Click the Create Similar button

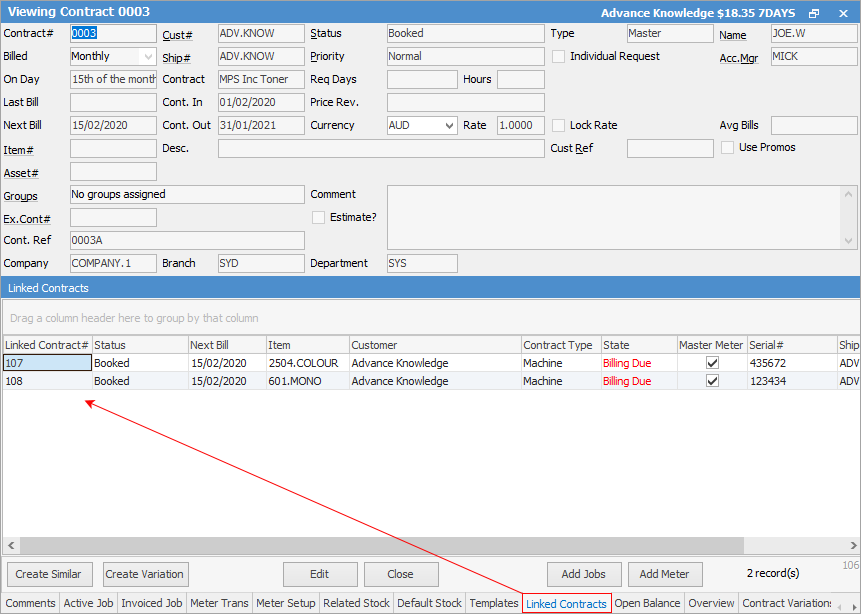(x=50, y=574)
